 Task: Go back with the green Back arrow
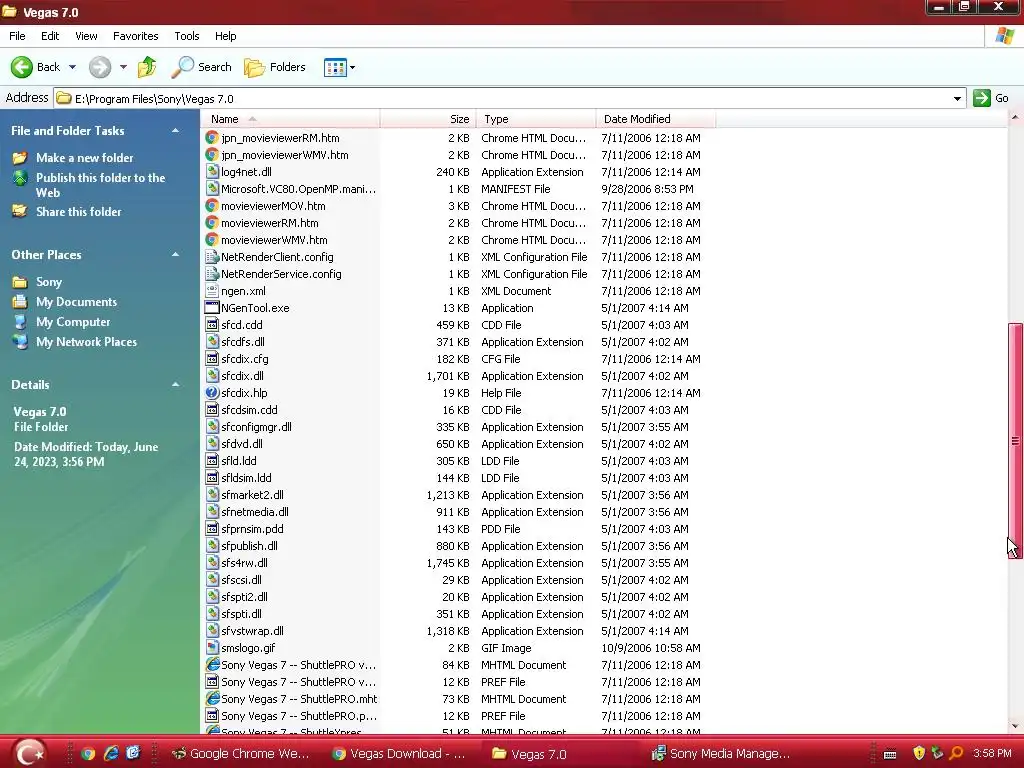pos(35,67)
